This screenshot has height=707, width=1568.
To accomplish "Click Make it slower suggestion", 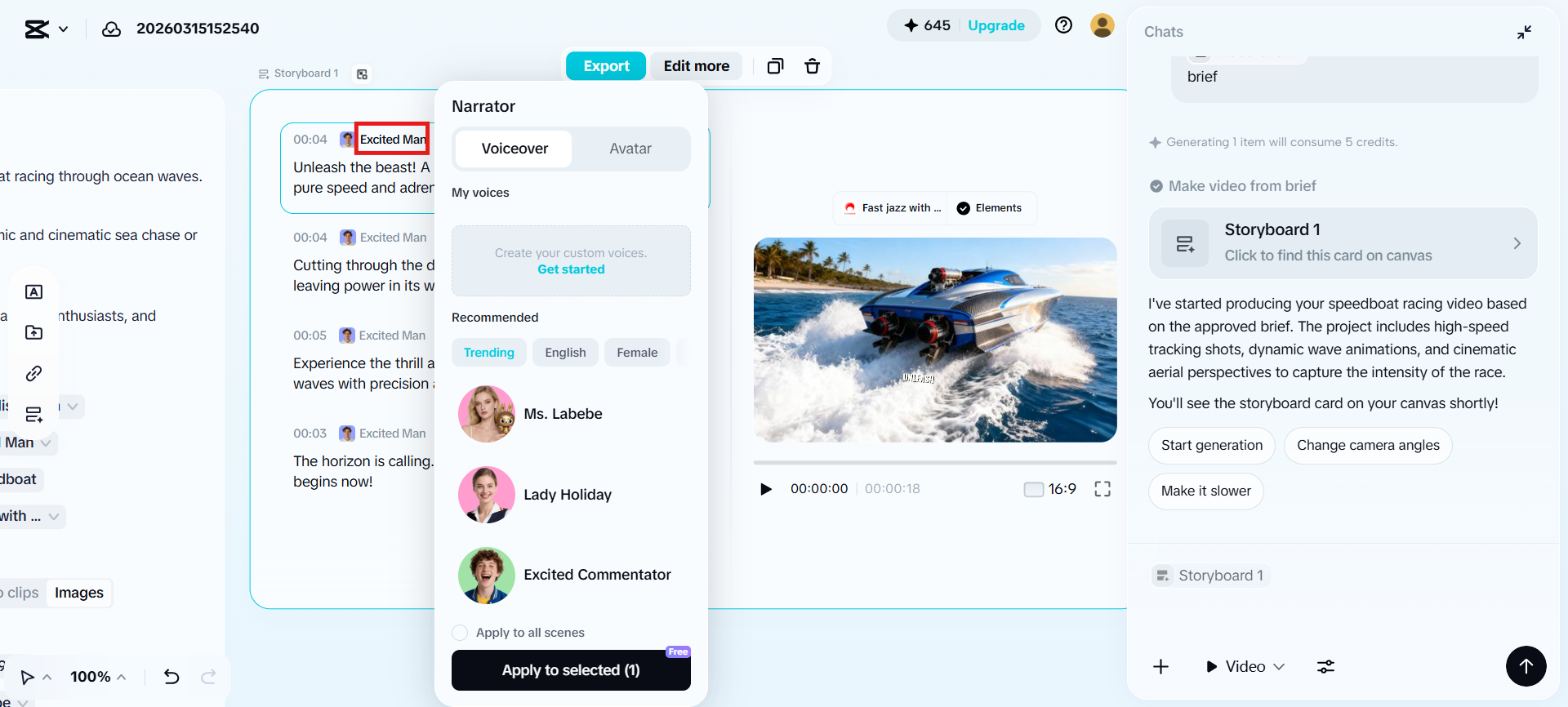I will point(1206,491).
